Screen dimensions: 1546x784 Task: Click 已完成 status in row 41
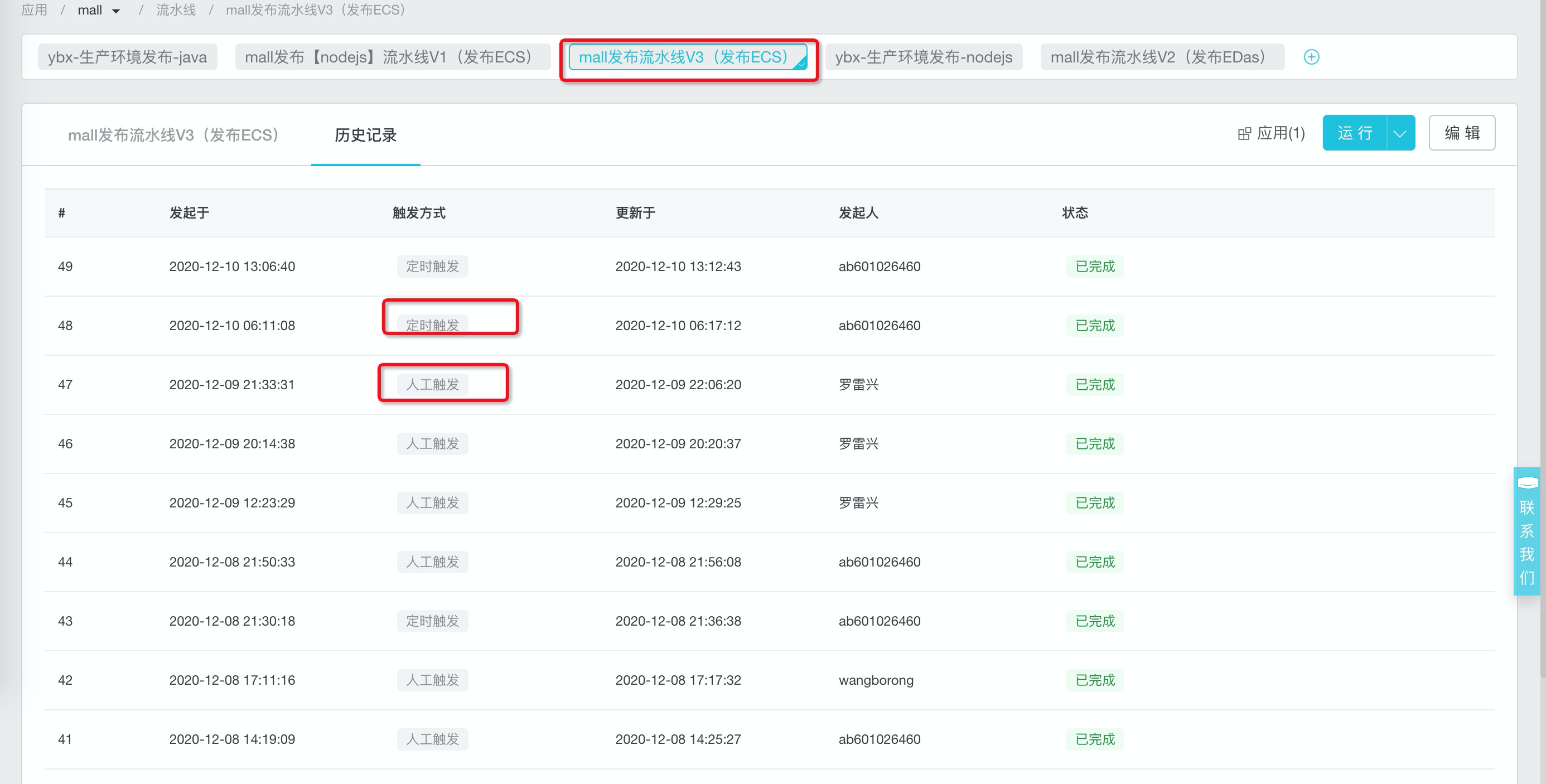click(1095, 739)
